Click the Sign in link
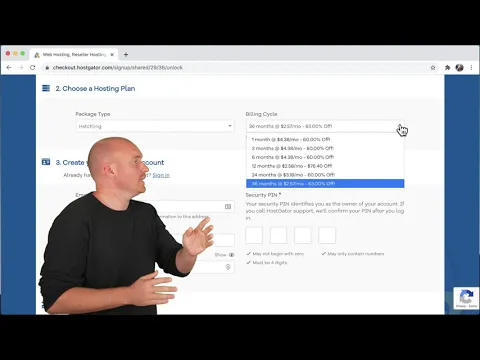The image size is (480, 360). pos(161,175)
